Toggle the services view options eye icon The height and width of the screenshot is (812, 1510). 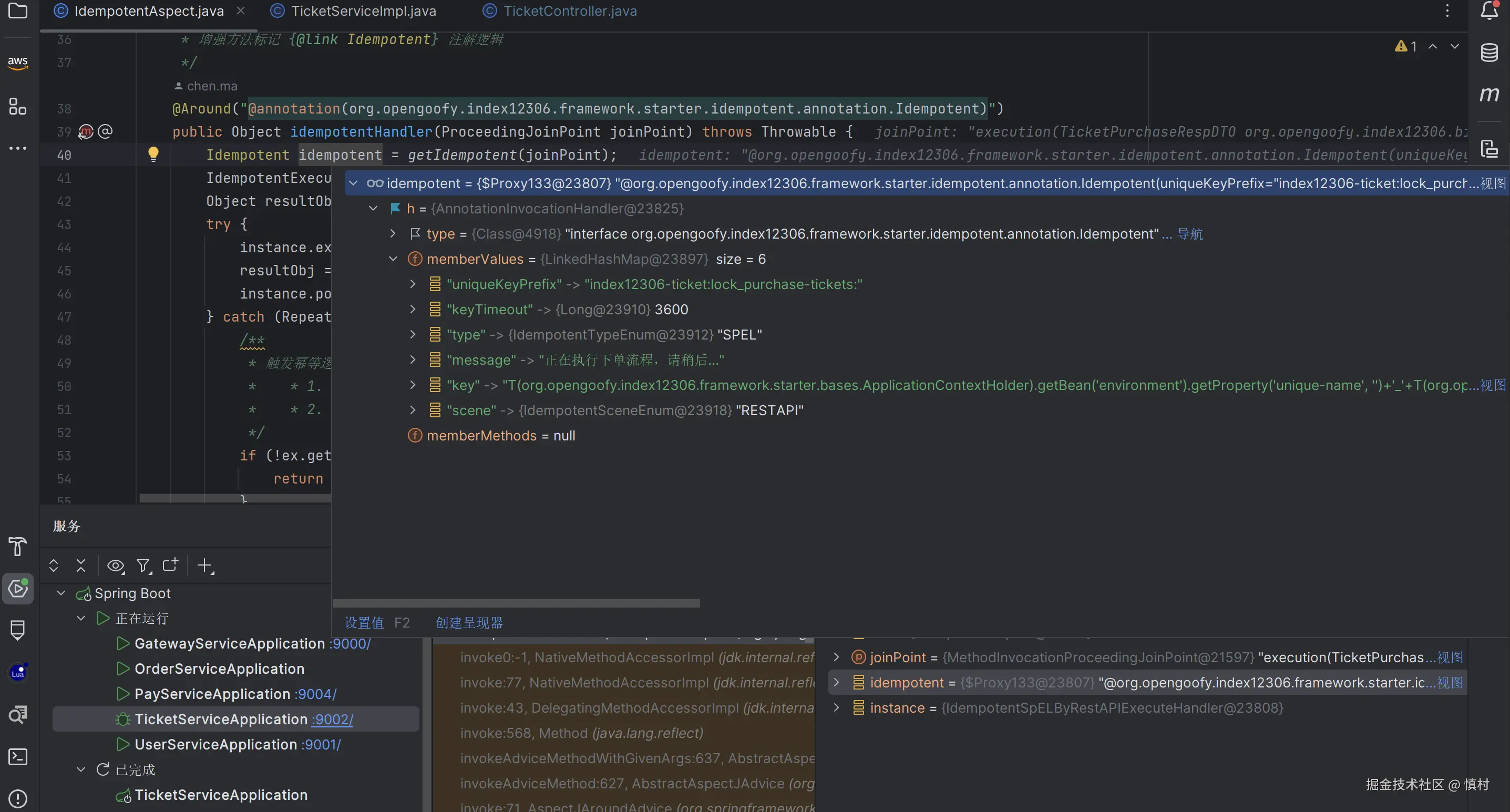(116, 565)
